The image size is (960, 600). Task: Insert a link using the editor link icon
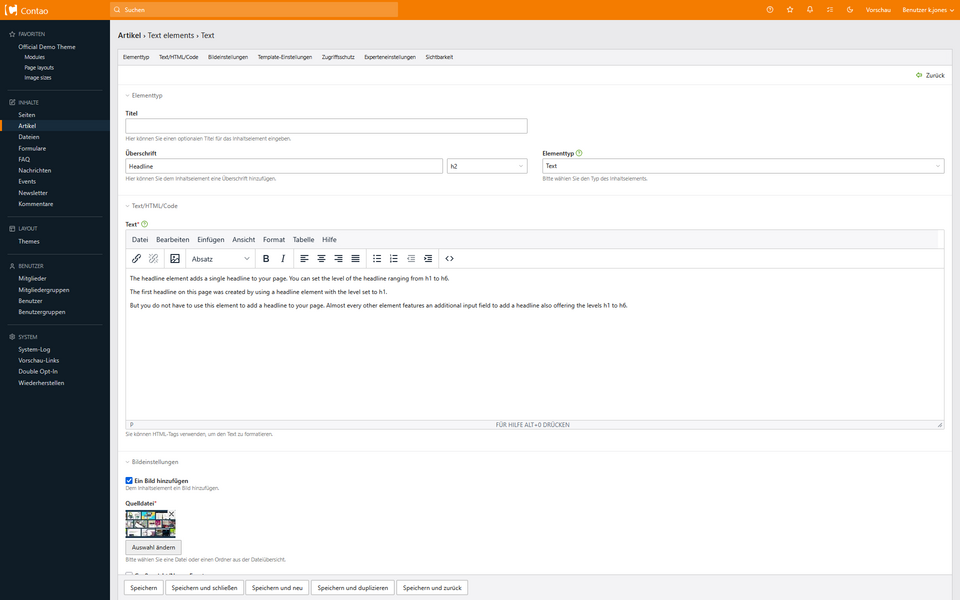[x=136, y=258]
